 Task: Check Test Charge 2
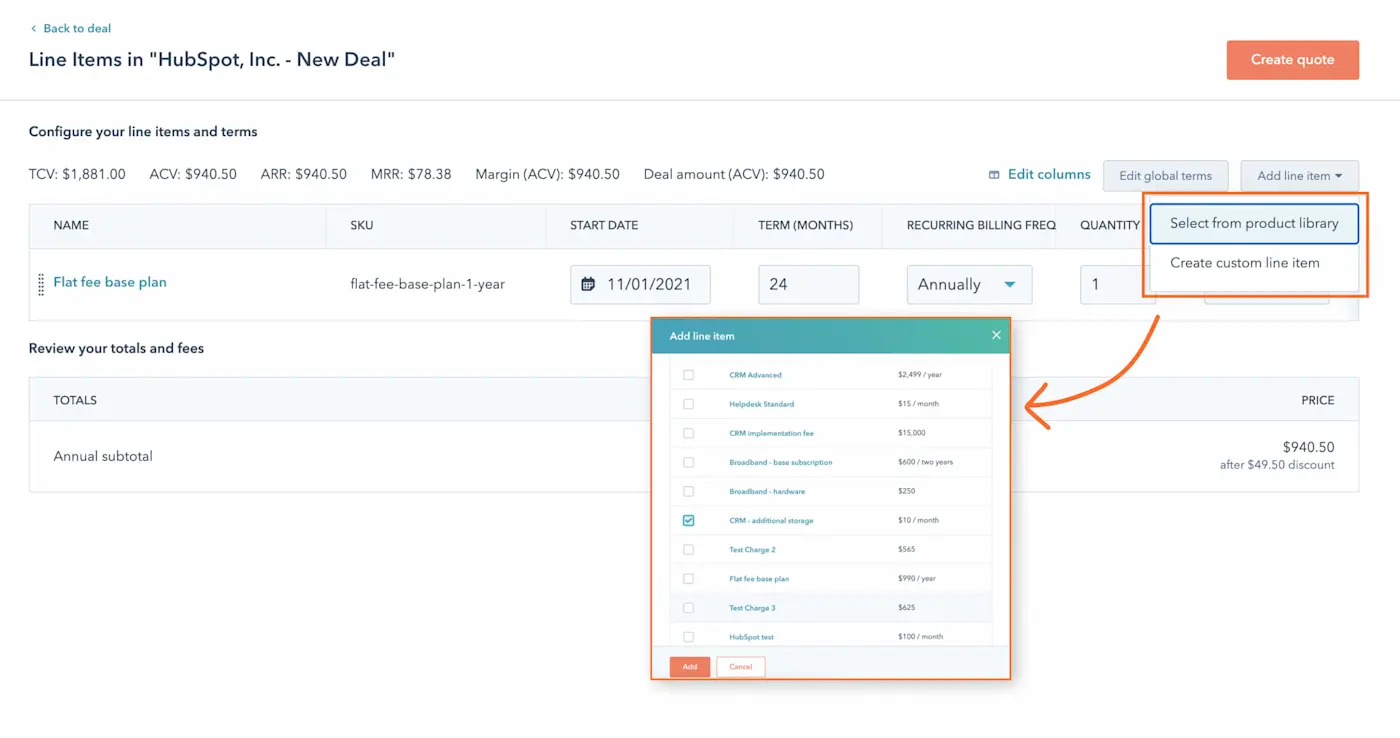tap(686, 549)
